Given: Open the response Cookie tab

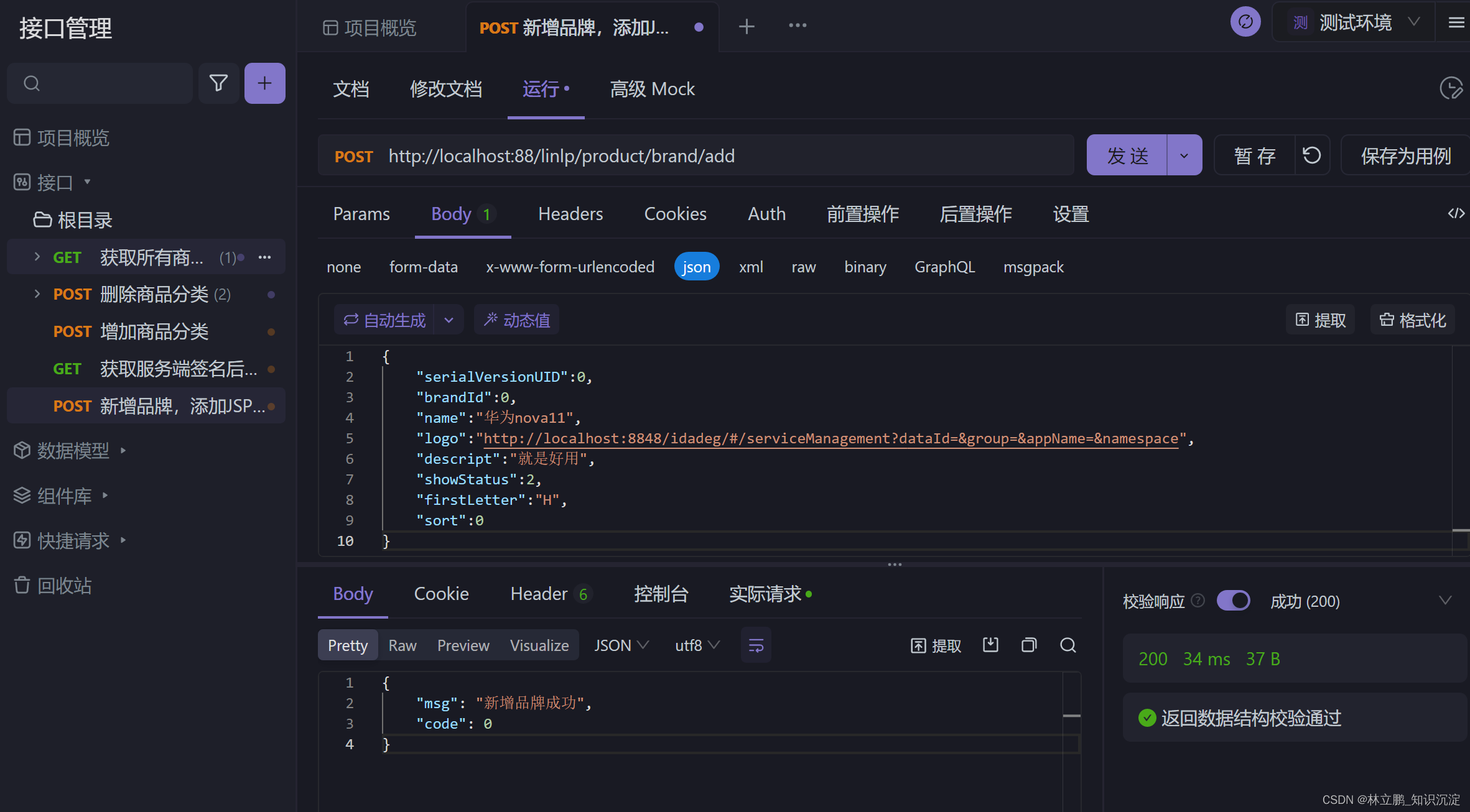Looking at the screenshot, I should [x=441, y=594].
